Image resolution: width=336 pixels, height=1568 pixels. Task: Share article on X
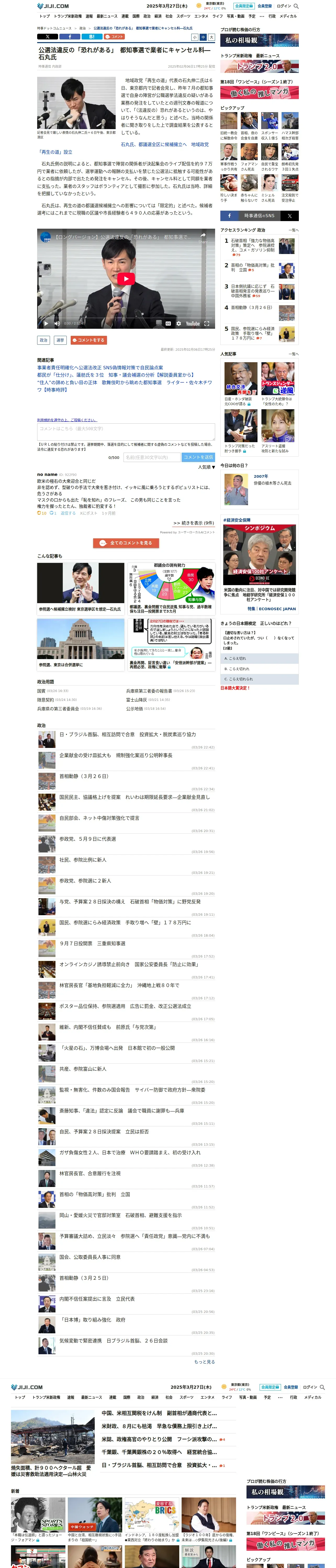pos(48,37)
